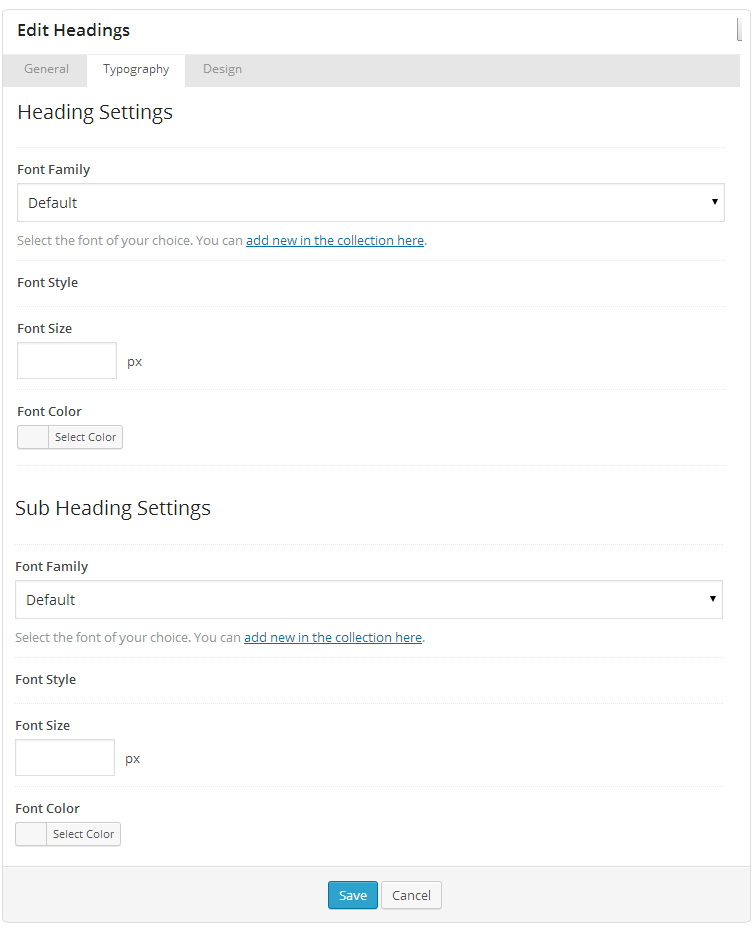Follow Sub Heading 'add new in the collection here' link
Image resolution: width=756 pixels, height=928 pixels.
333,638
